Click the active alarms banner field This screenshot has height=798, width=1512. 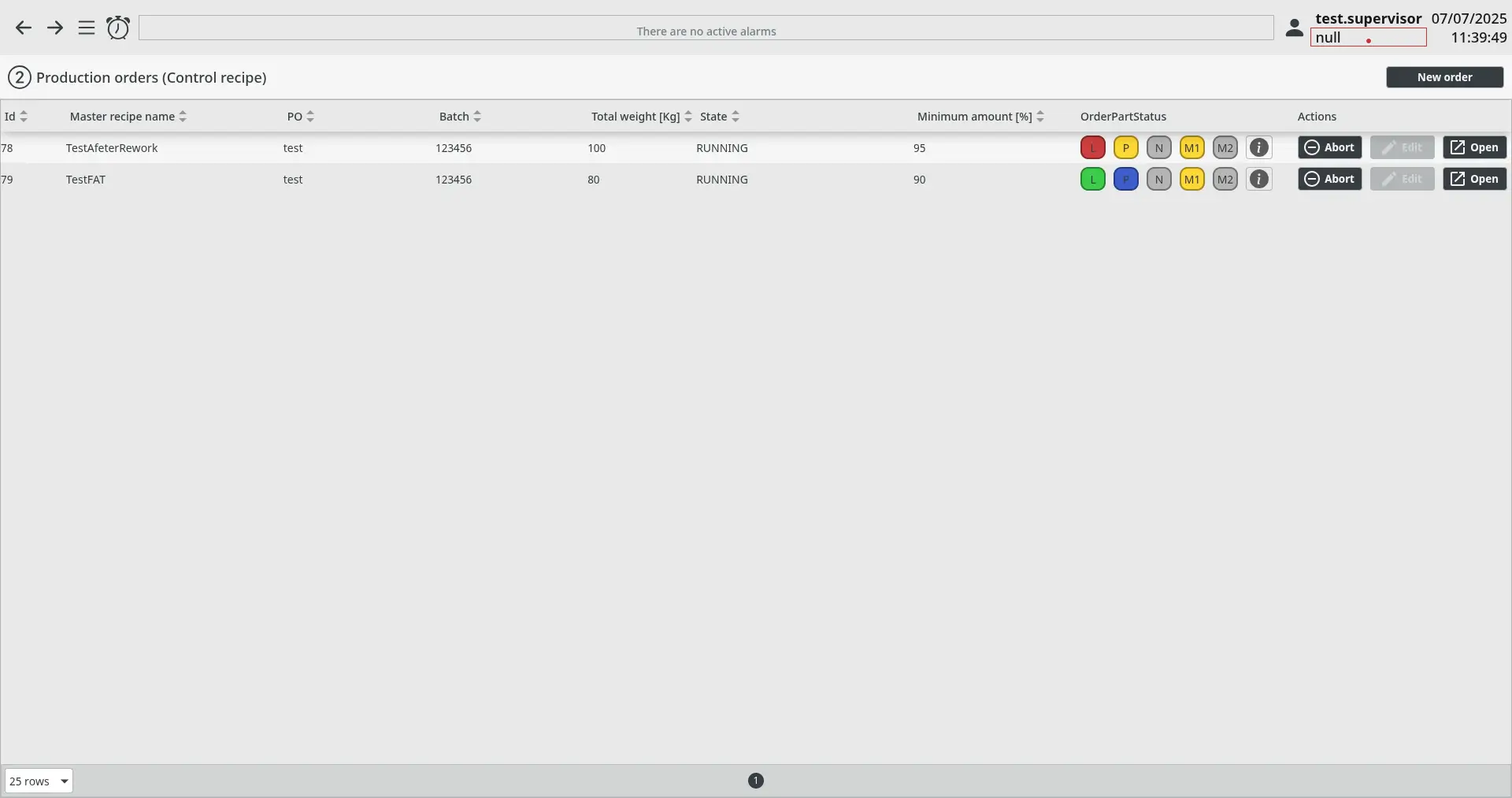point(706,28)
